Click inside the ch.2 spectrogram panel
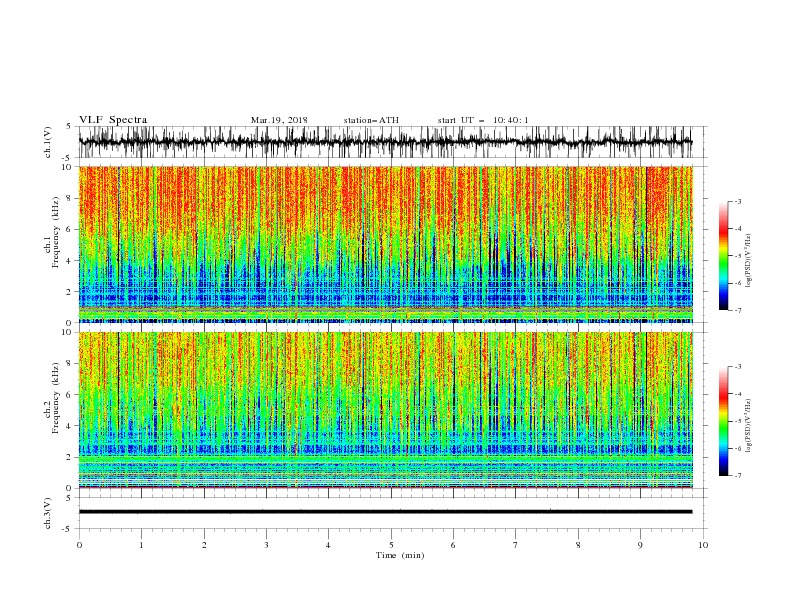 (x=385, y=410)
